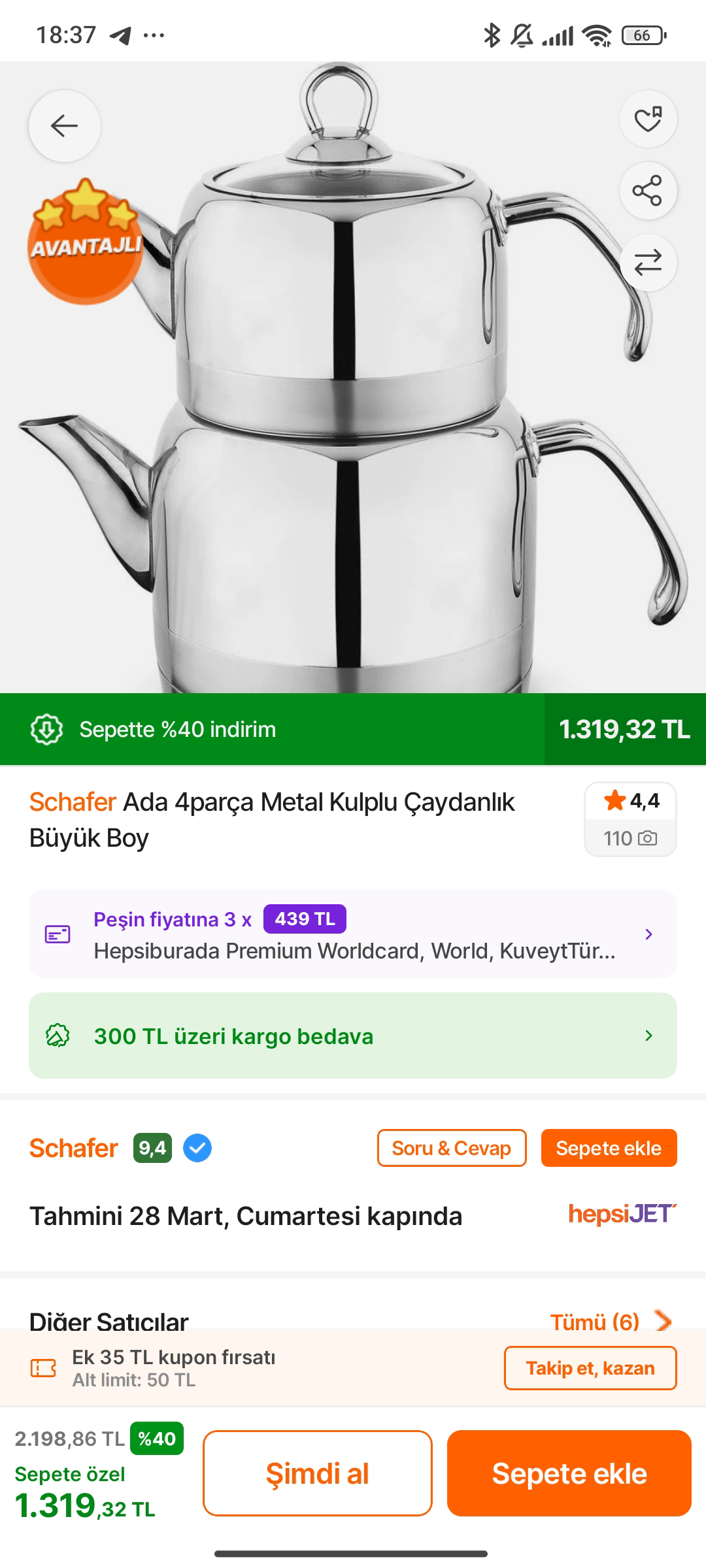Tap the share icon
This screenshot has height=1568, width=706.
648,191
